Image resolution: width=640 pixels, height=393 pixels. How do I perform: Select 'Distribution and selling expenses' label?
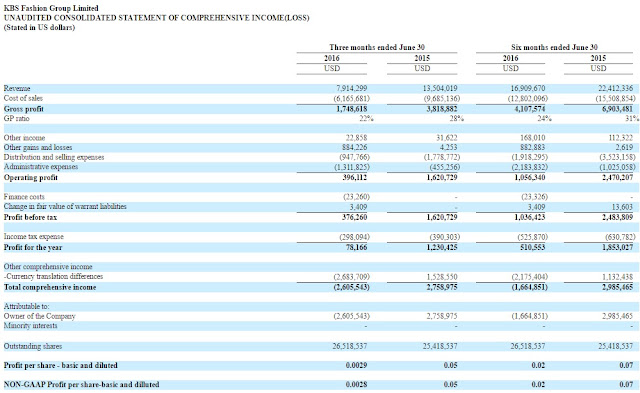tap(54, 157)
